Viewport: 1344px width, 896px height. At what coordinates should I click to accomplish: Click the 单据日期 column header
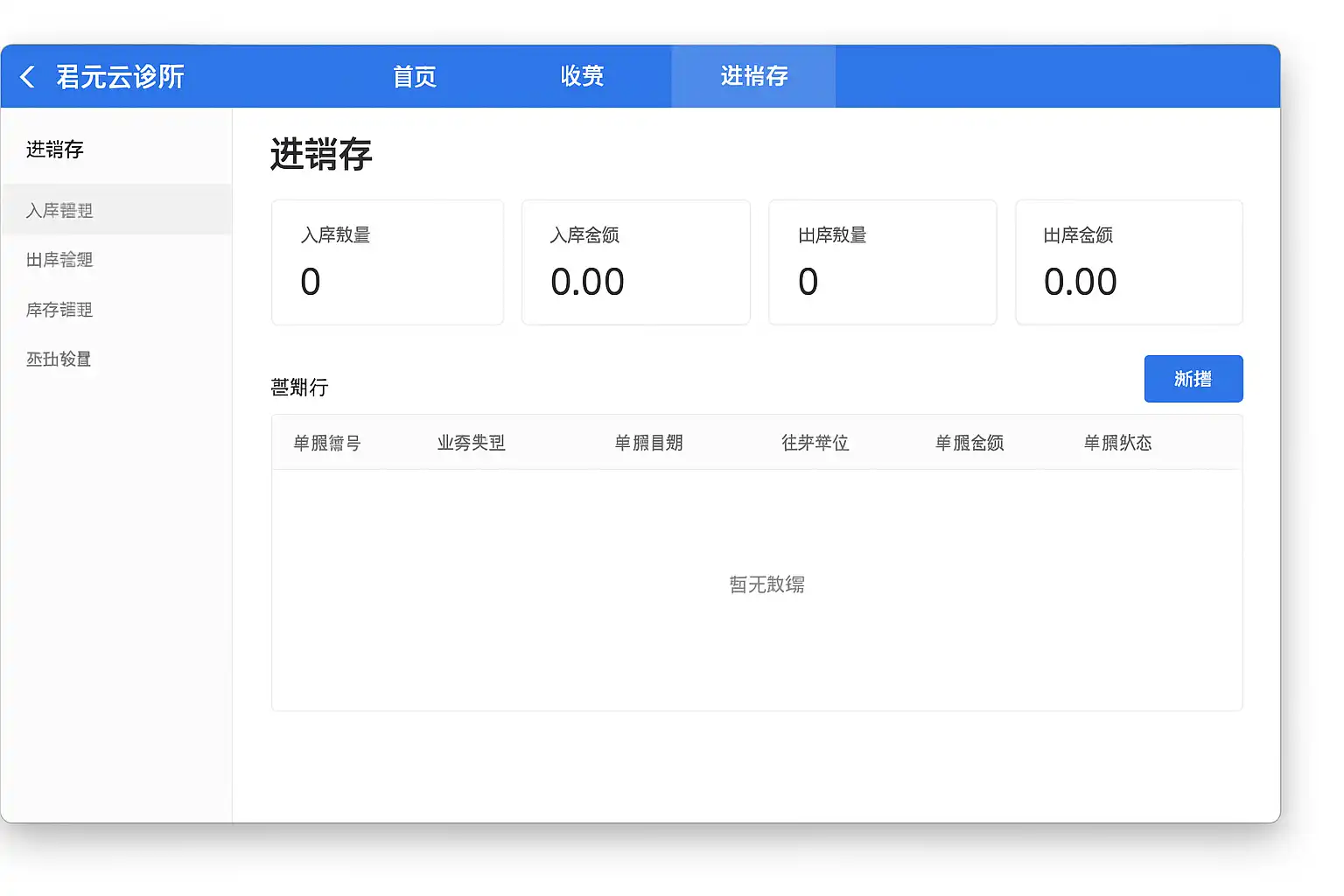coord(648,443)
